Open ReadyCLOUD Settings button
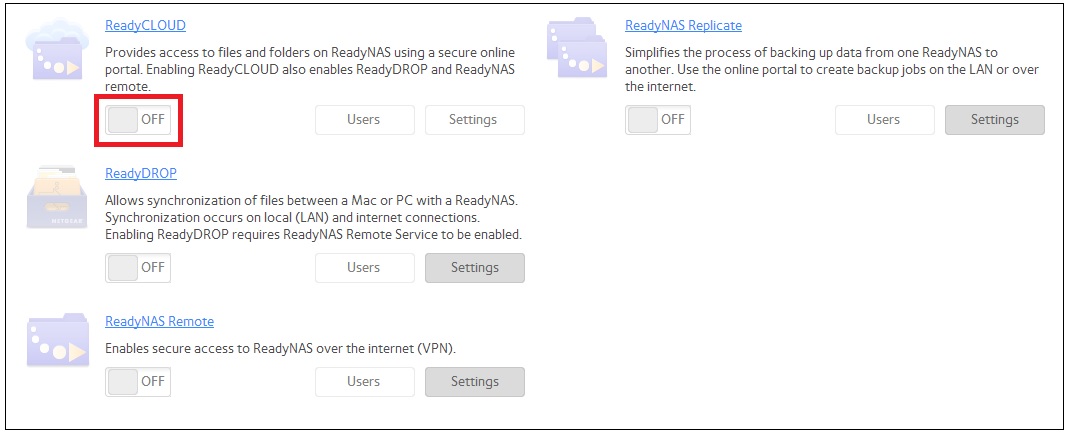The width and height of the screenshot is (1069, 433). (x=474, y=120)
